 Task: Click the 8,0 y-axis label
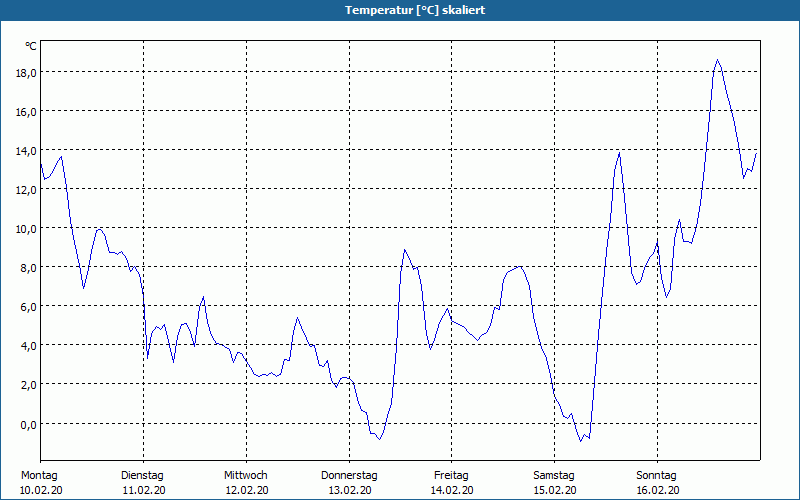point(28,268)
